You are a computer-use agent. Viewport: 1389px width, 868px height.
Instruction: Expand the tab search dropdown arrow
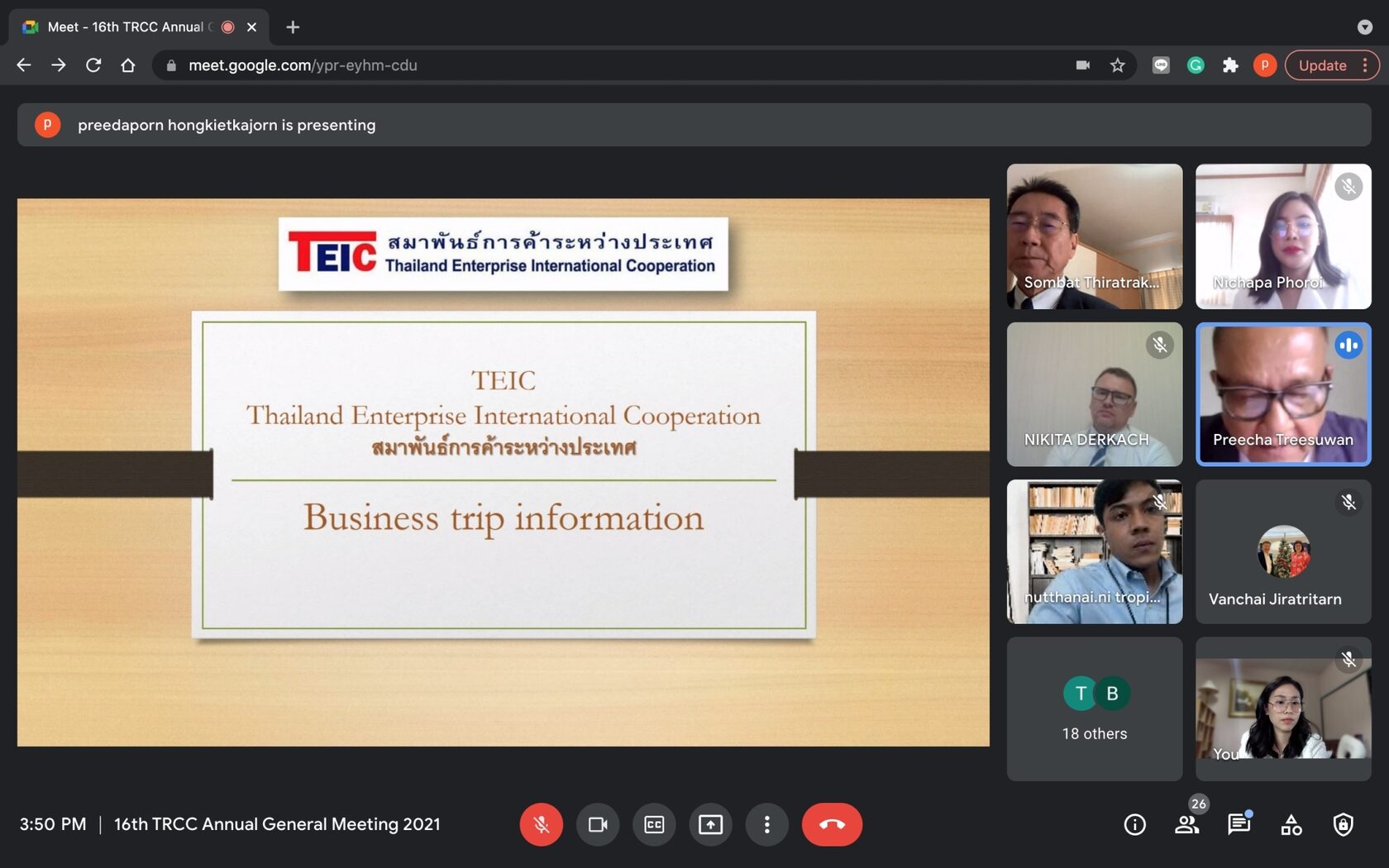pos(1365,27)
